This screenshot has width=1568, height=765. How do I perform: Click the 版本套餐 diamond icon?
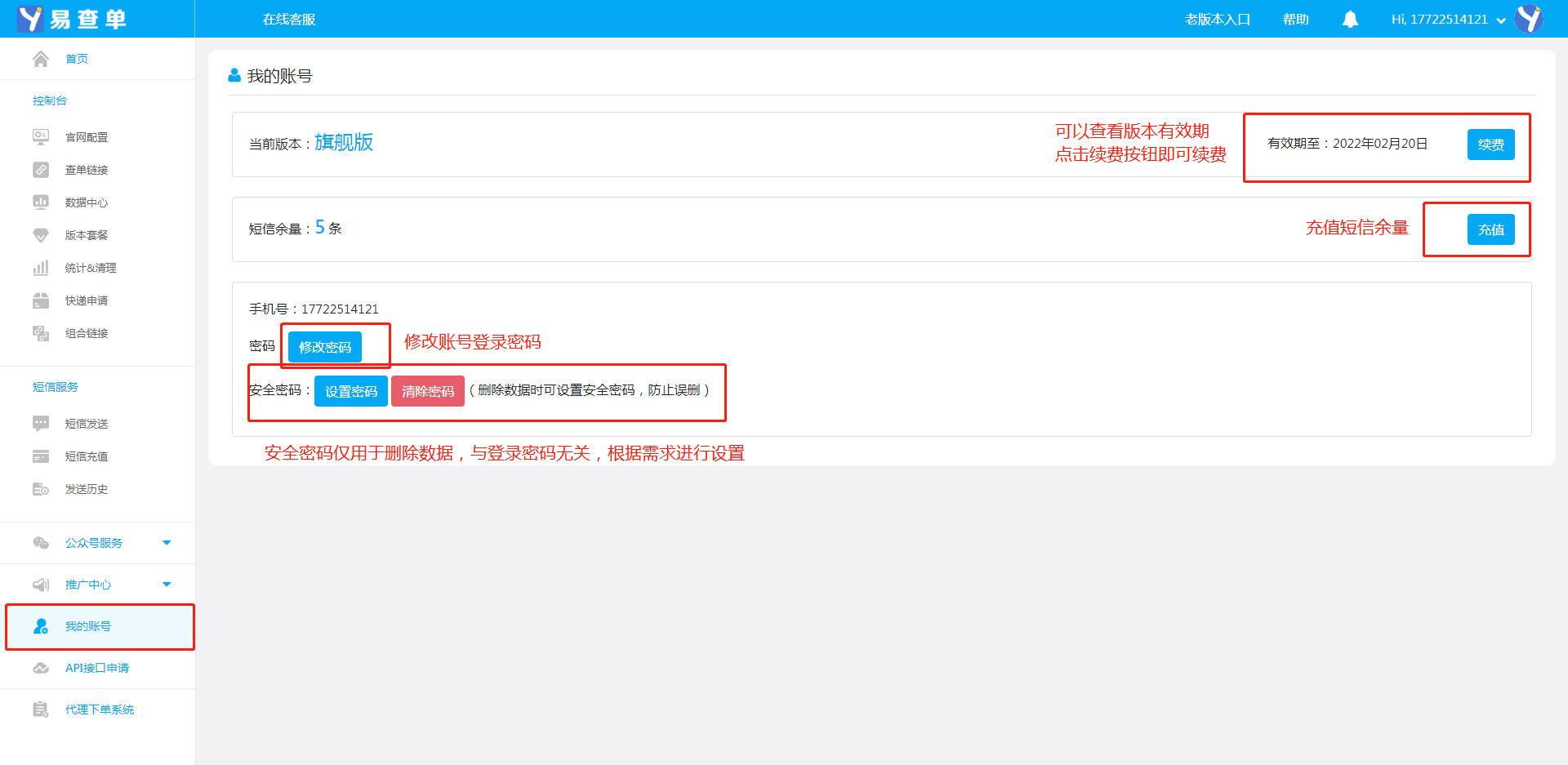coord(41,235)
